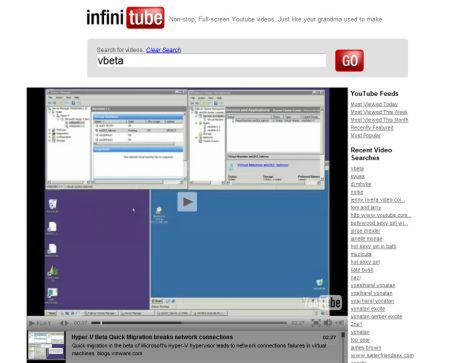Screen dimensions: 450x363
Task: Click the volume speaker icon
Action: 328,323
